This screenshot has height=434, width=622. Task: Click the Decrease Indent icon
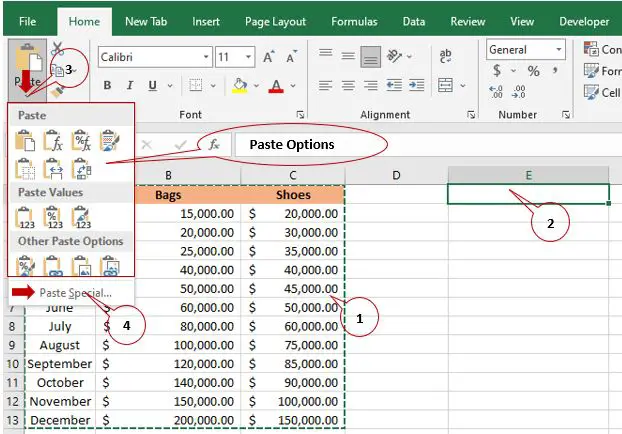[x=394, y=85]
